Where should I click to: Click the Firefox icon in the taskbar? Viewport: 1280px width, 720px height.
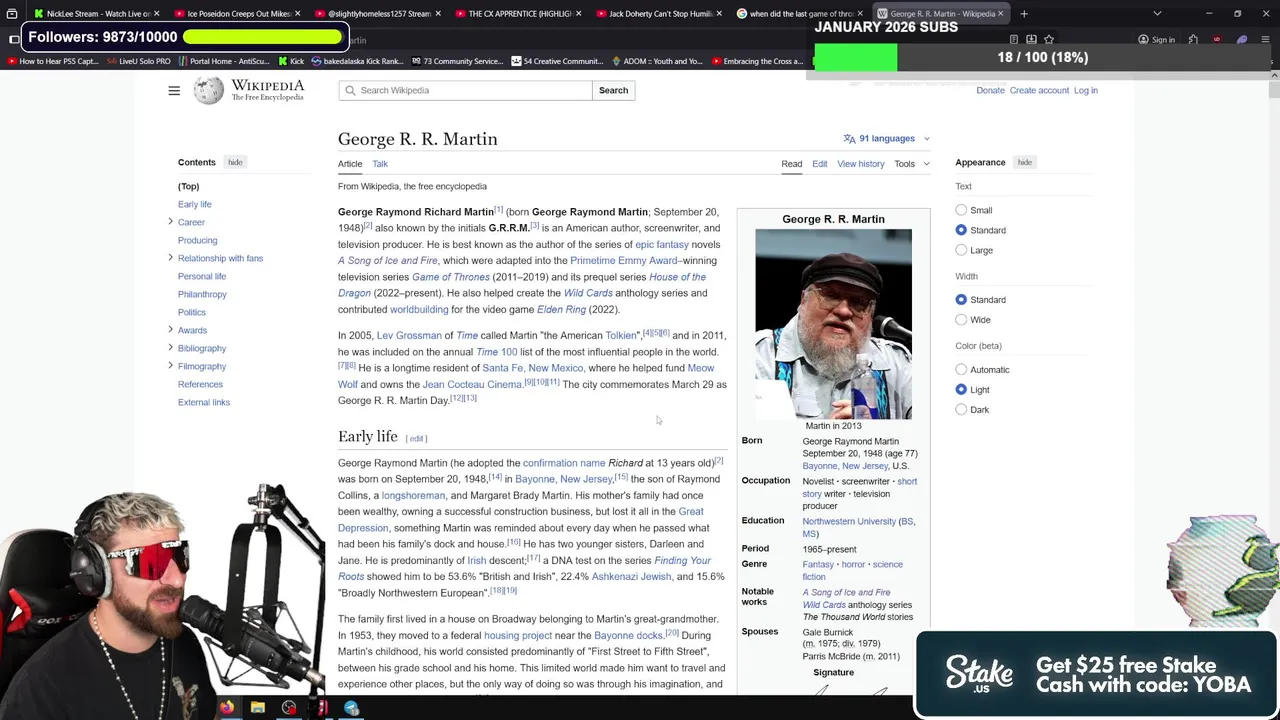227,708
